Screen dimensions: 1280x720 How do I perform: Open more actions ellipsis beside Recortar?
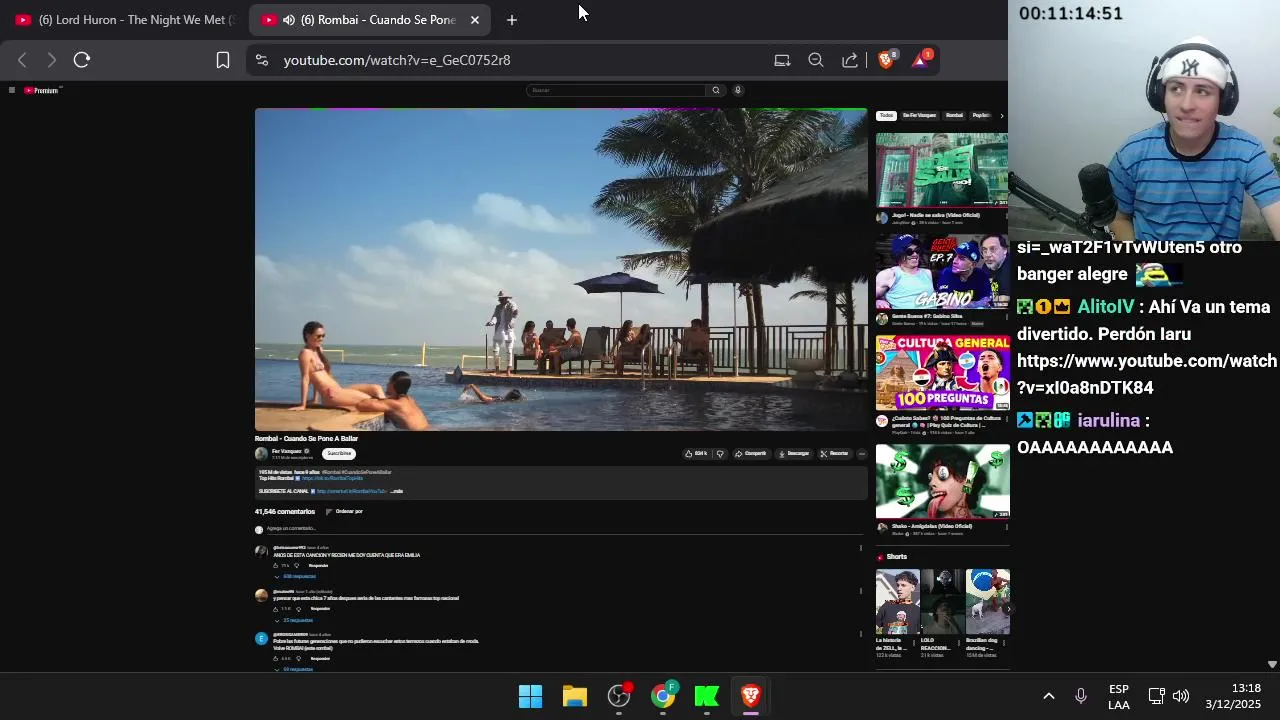tap(861, 453)
